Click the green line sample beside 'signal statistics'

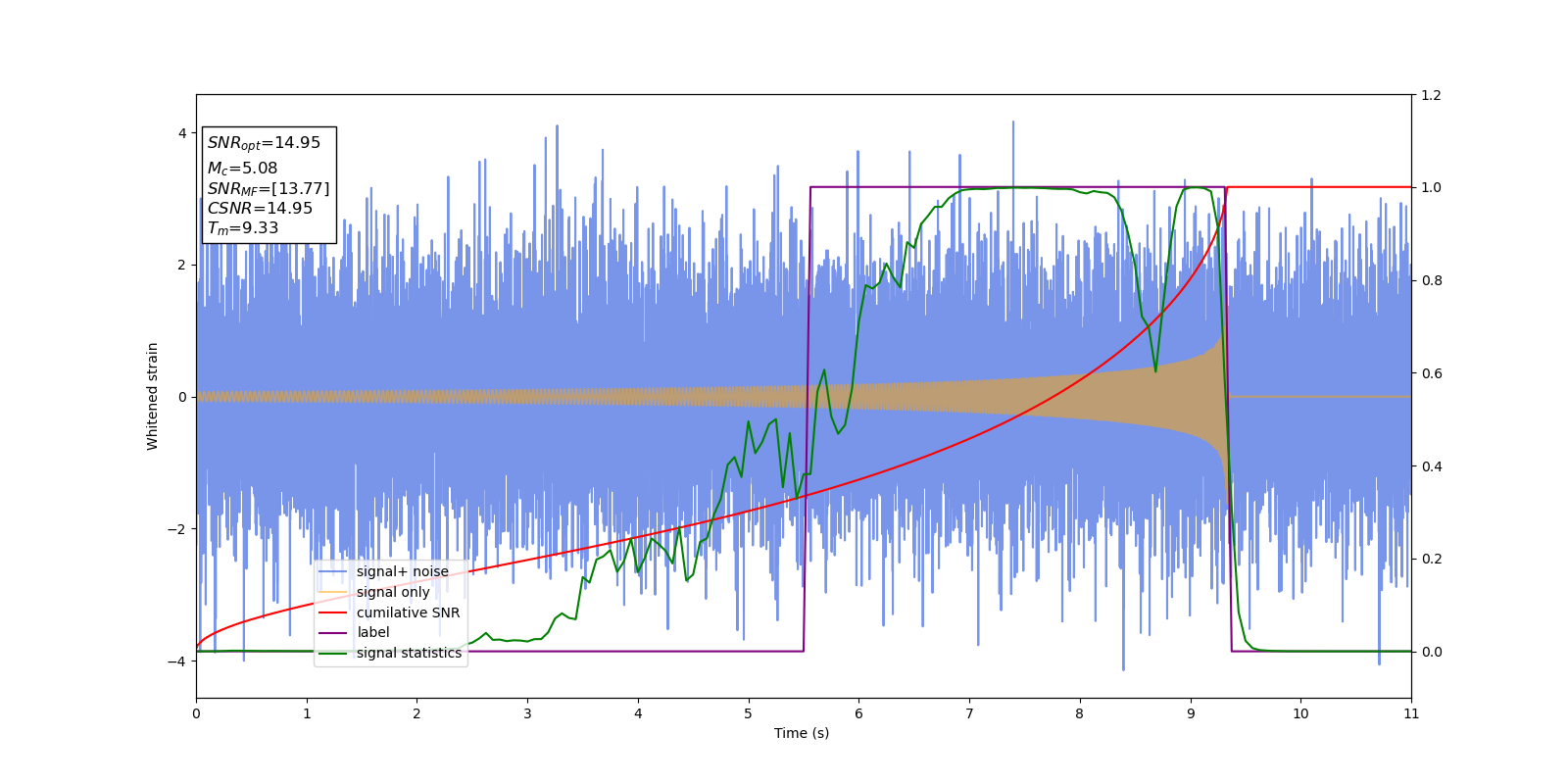(x=333, y=653)
